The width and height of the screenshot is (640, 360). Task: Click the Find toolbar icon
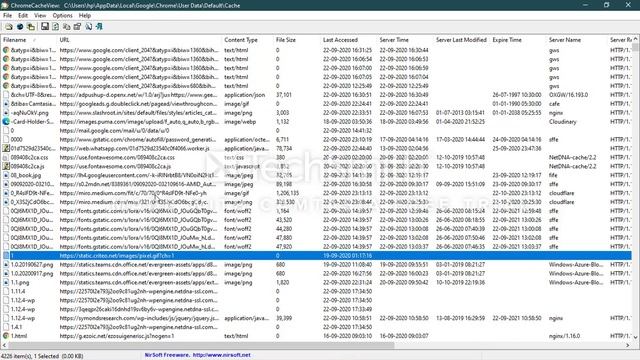88,27
